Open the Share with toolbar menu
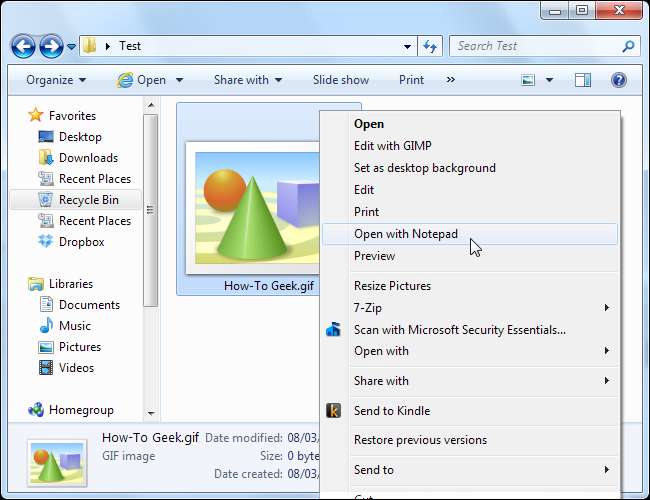The width and height of the screenshot is (650, 500). click(248, 80)
